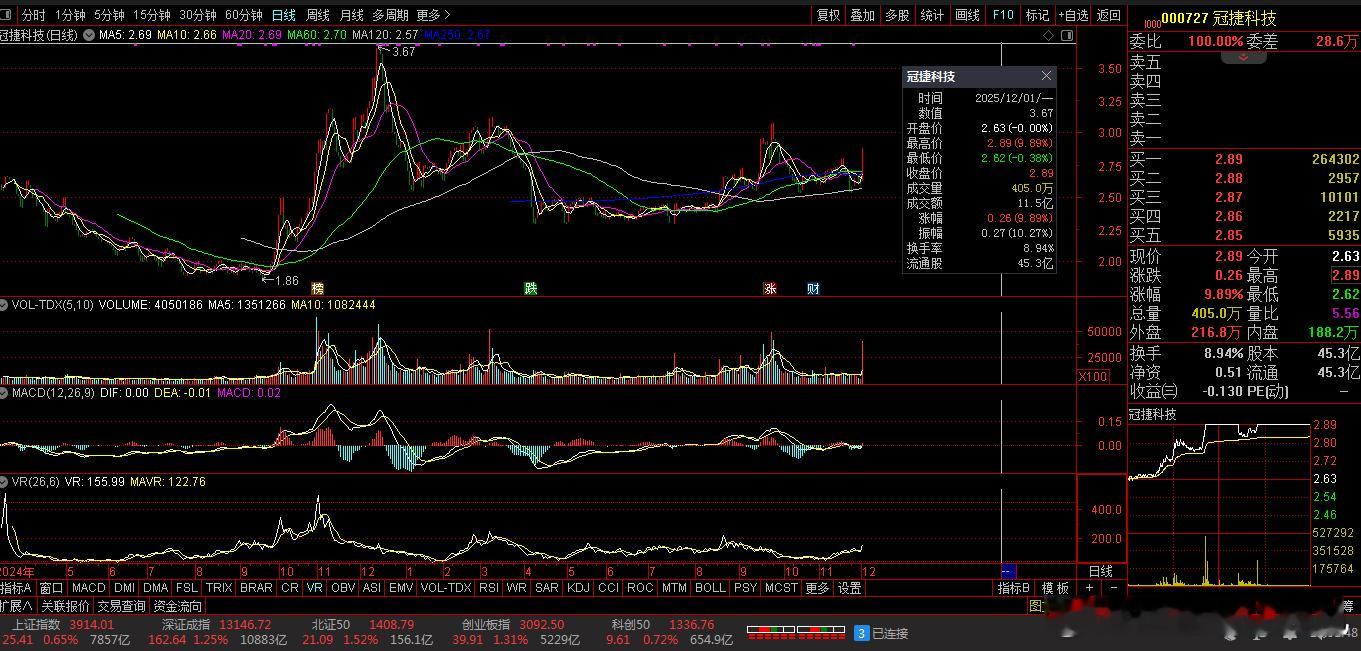1361x651 pixels.
Task: Expand the 更多 period options chevron
Action: click(446, 15)
